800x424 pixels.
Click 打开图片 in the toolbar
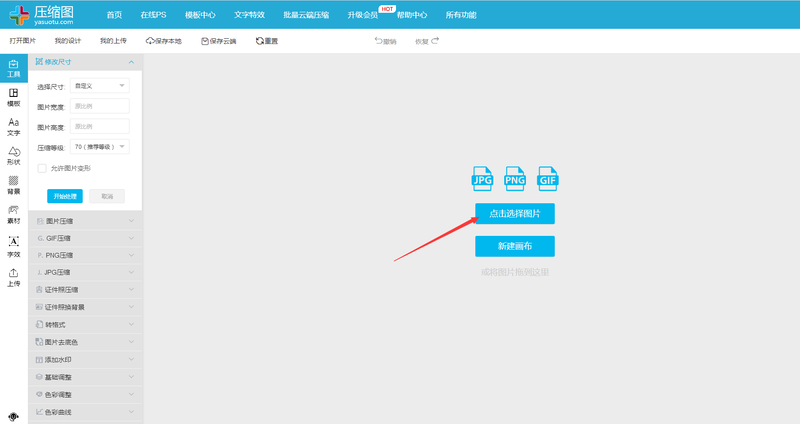22,41
